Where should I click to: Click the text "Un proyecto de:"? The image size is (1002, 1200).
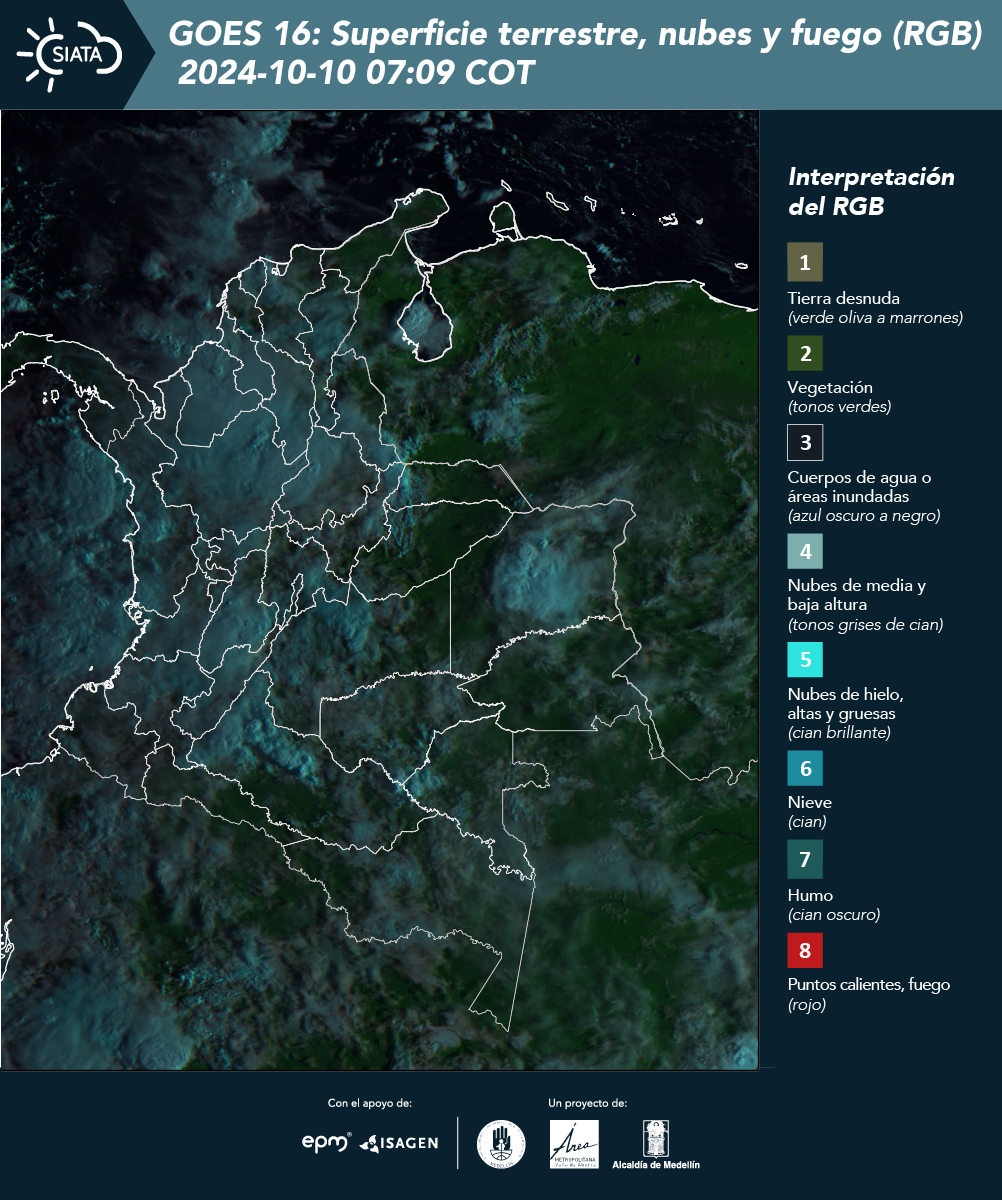(x=588, y=1103)
